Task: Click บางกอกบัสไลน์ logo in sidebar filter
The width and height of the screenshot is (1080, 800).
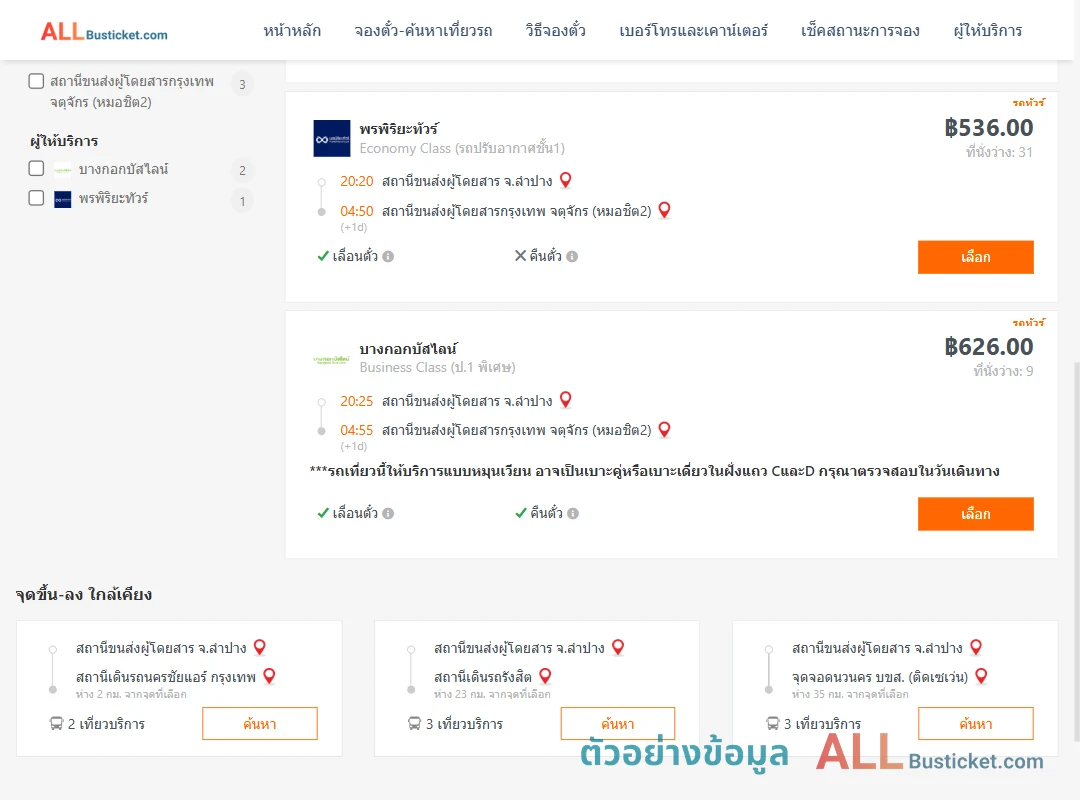Action: point(63,170)
